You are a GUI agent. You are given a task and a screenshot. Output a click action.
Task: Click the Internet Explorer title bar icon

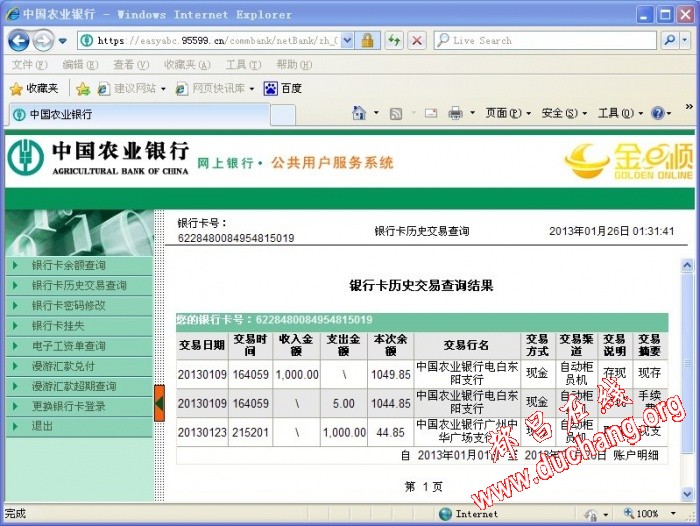tap(12, 14)
